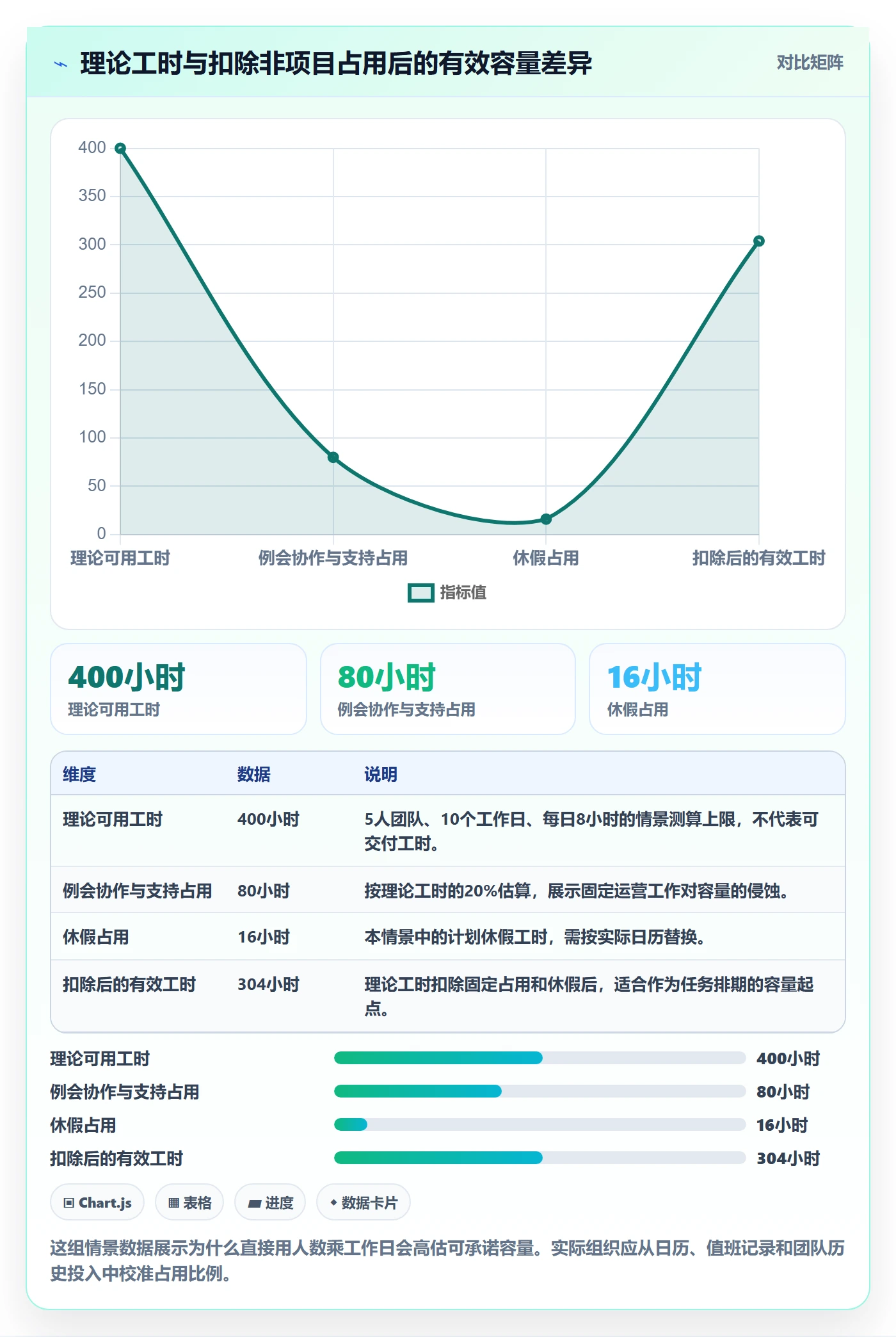The image size is (896, 1337).
Task: Click the 理论可用工时 table row label
Action: [x=113, y=820]
